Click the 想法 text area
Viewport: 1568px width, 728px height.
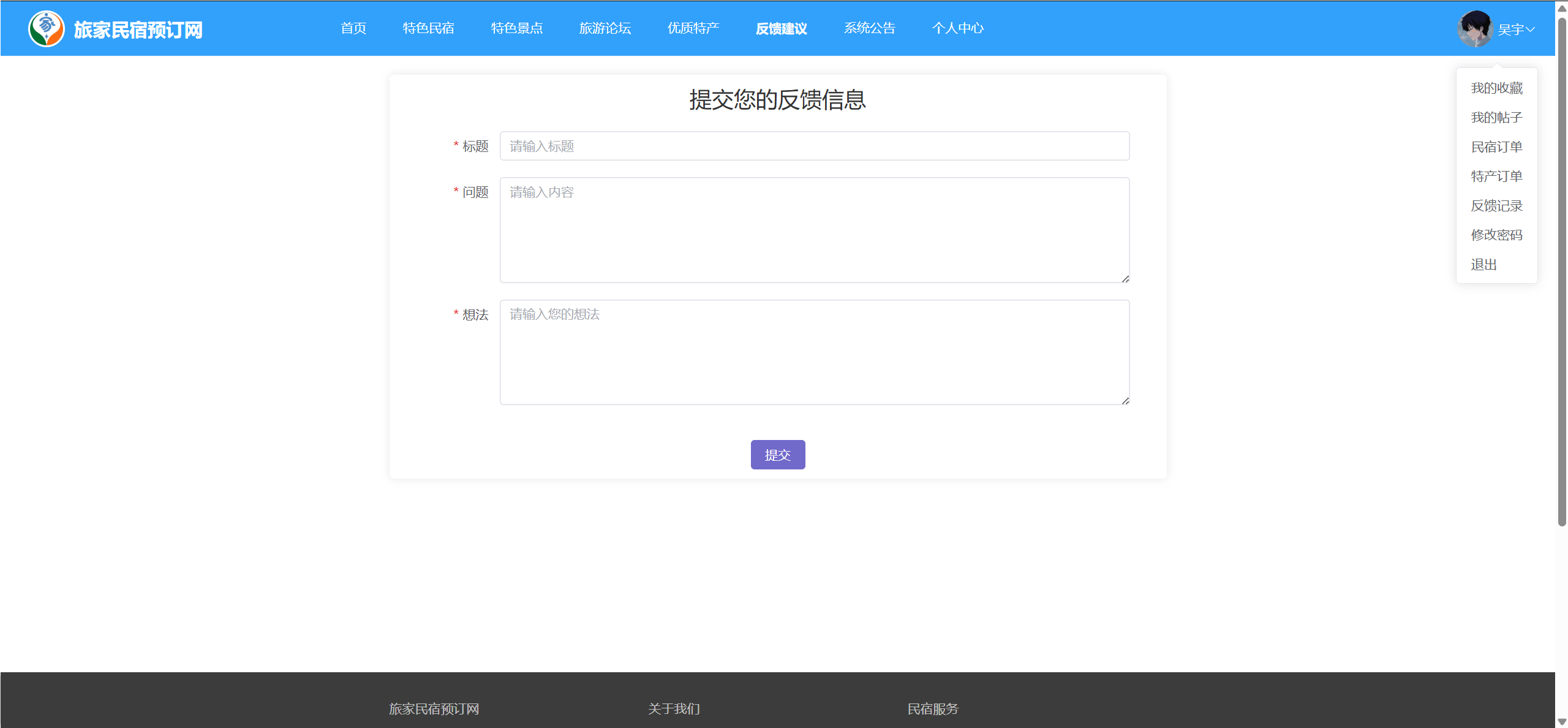(814, 352)
